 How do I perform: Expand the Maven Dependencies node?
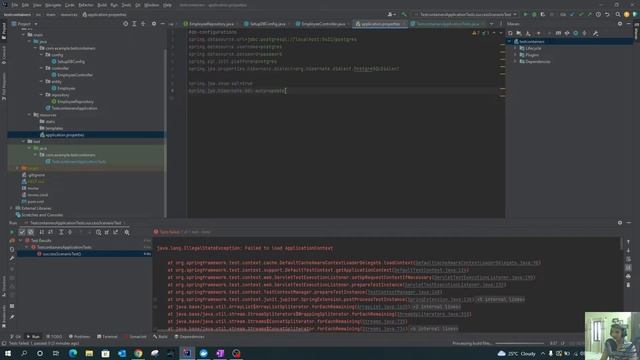pyautogui.click(x=516, y=62)
